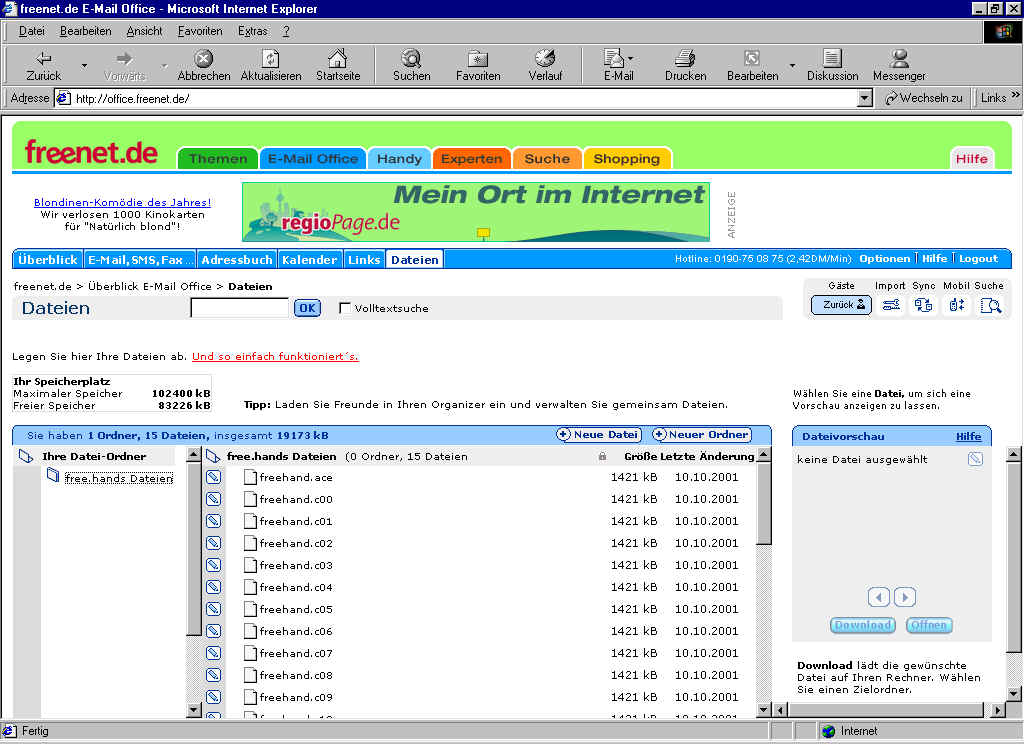The image size is (1024, 744).
Task: Open the Ansicht menu
Action: (x=144, y=31)
